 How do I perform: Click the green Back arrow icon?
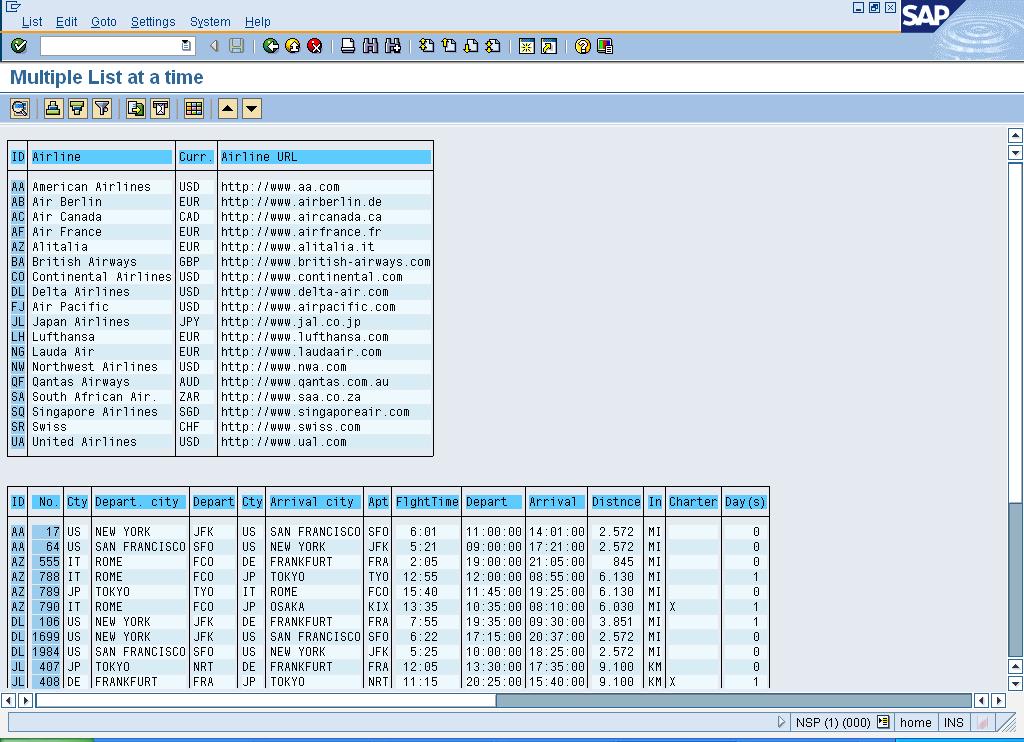click(270, 46)
